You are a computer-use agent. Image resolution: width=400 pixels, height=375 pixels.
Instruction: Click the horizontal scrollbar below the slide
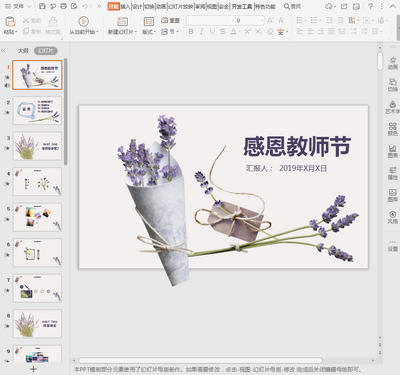[200, 361]
